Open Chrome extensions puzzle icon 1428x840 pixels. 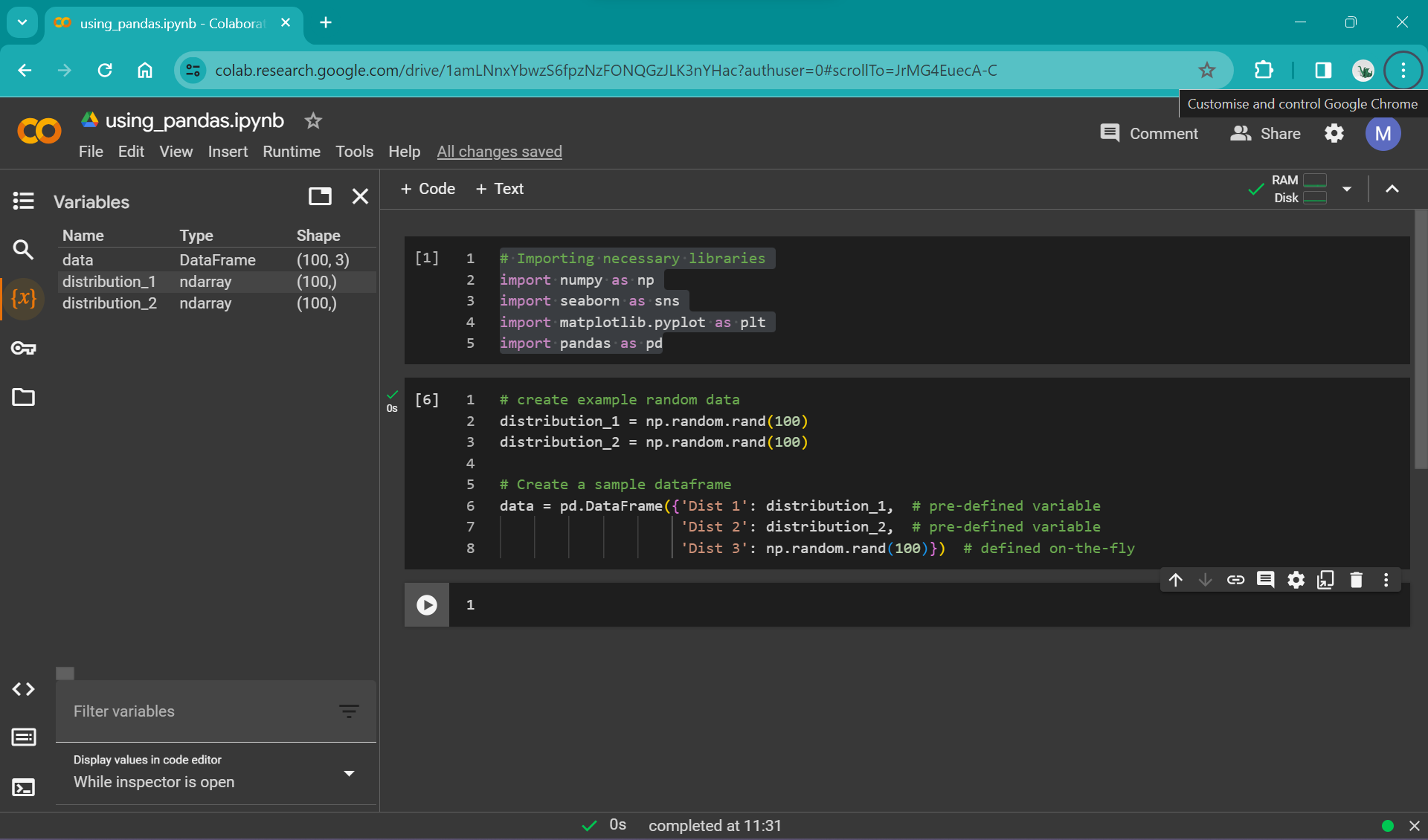pyautogui.click(x=1264, y=71)
